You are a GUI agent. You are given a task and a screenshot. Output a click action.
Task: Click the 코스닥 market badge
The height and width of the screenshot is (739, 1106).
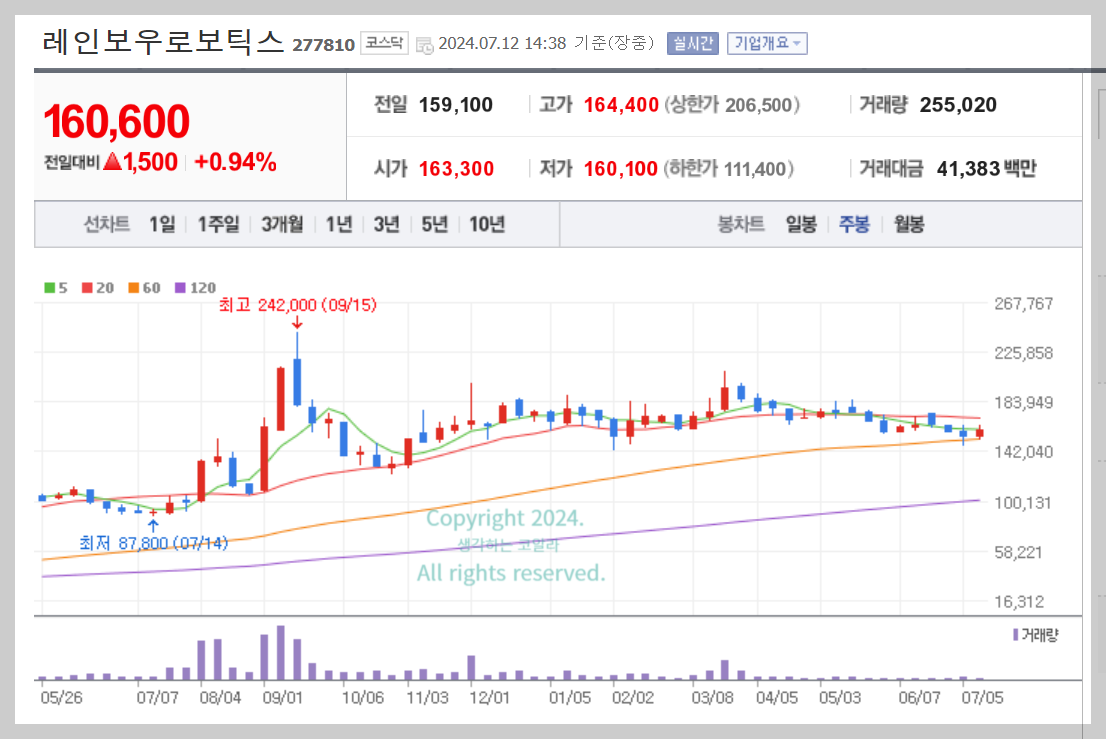click(384, 43)
